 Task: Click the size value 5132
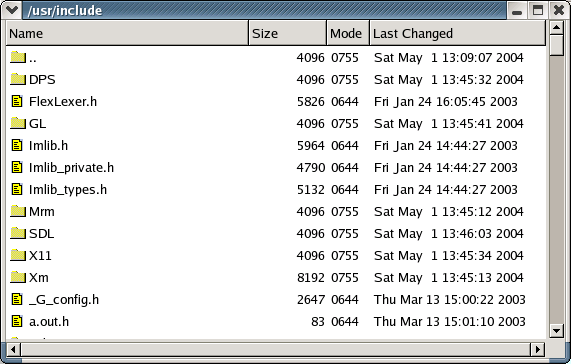point(311,190)
